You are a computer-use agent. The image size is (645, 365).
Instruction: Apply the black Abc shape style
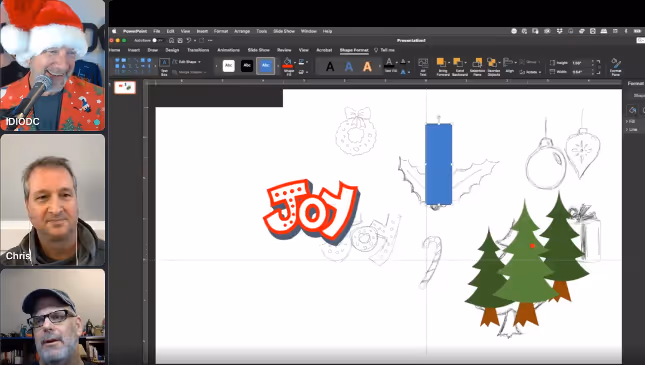click(x=247, y=65)
